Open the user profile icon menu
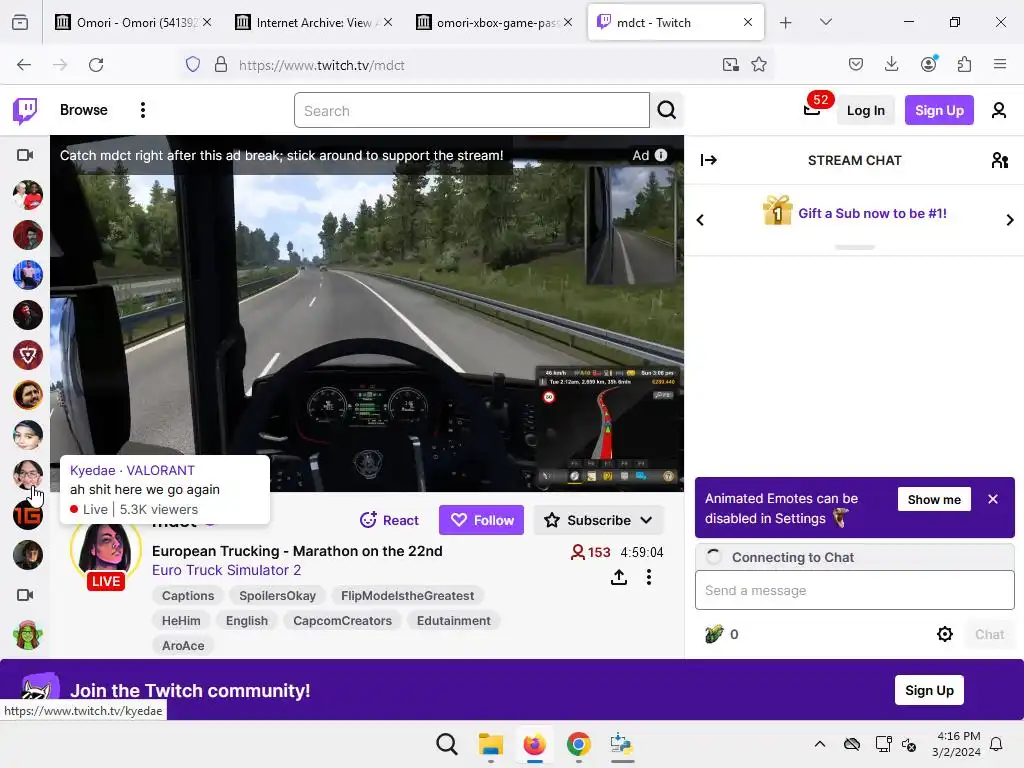Viewport: 1024px width, 768px height. [x=999, y=110]
